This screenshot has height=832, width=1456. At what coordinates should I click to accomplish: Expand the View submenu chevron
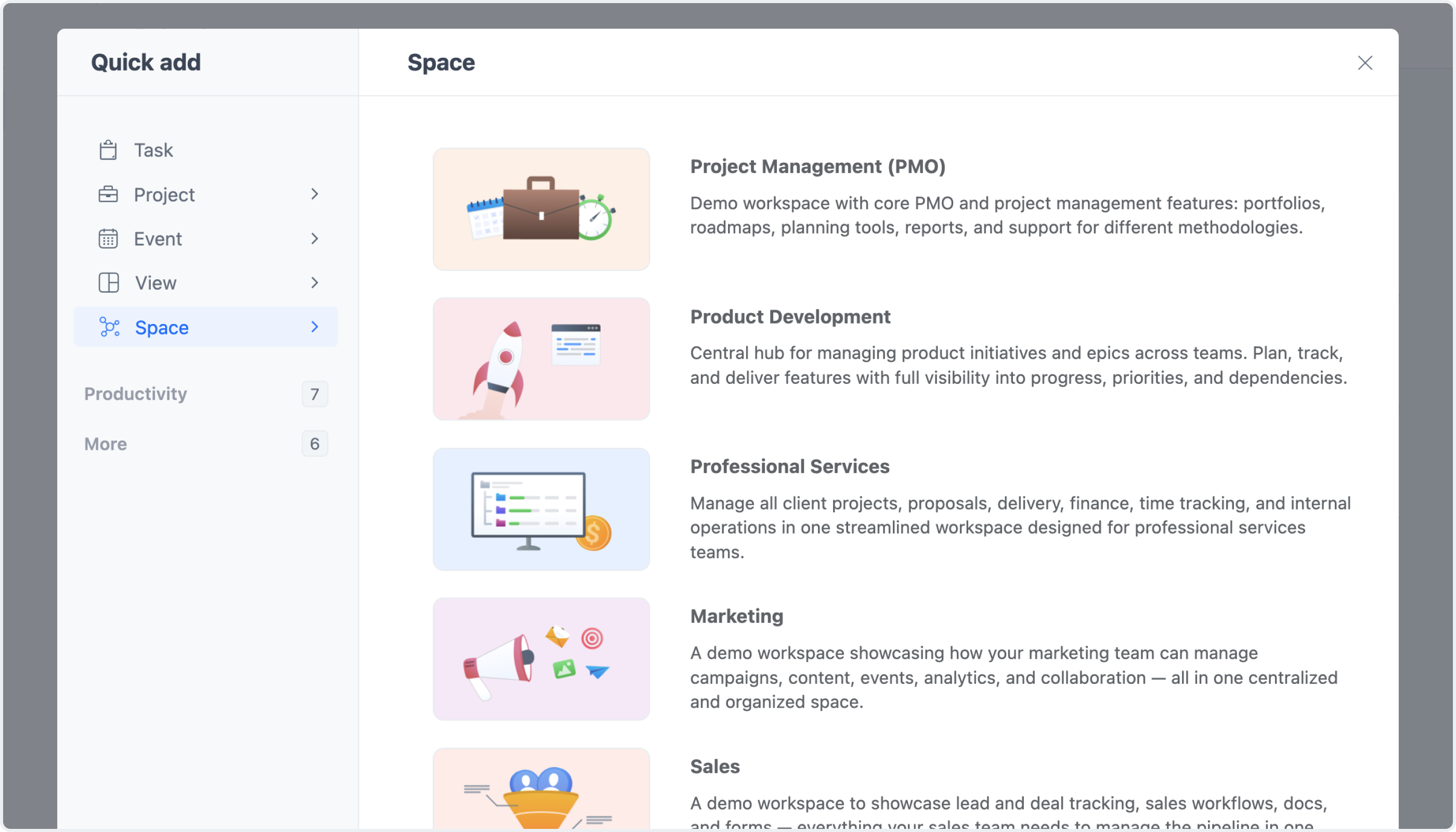click(x=314, y=283)
